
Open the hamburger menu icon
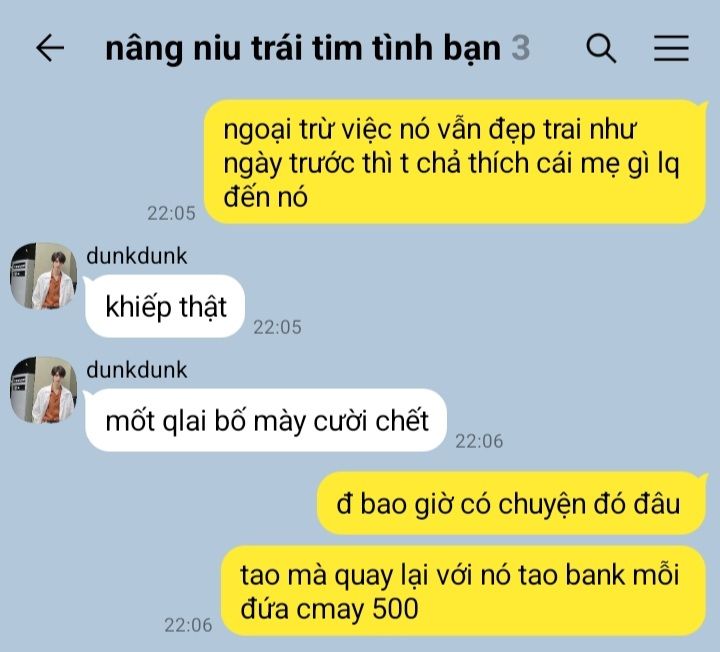click(x=671, y=48)
